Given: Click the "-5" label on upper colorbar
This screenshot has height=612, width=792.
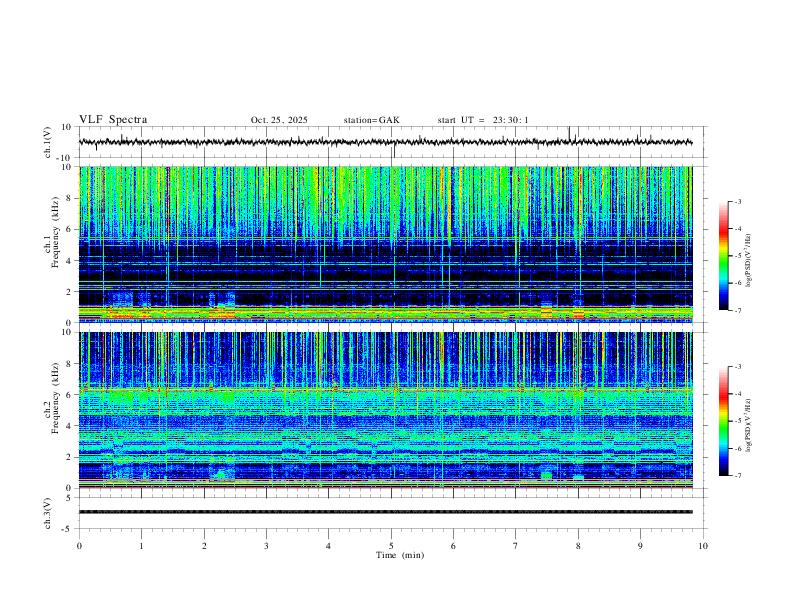Looking at the screenshot, I should 737,256.
